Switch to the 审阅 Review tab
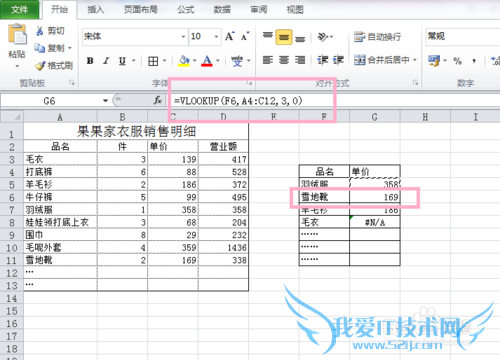Image resolution: width=500 pixels, height=360 pixels. point(259,9)
